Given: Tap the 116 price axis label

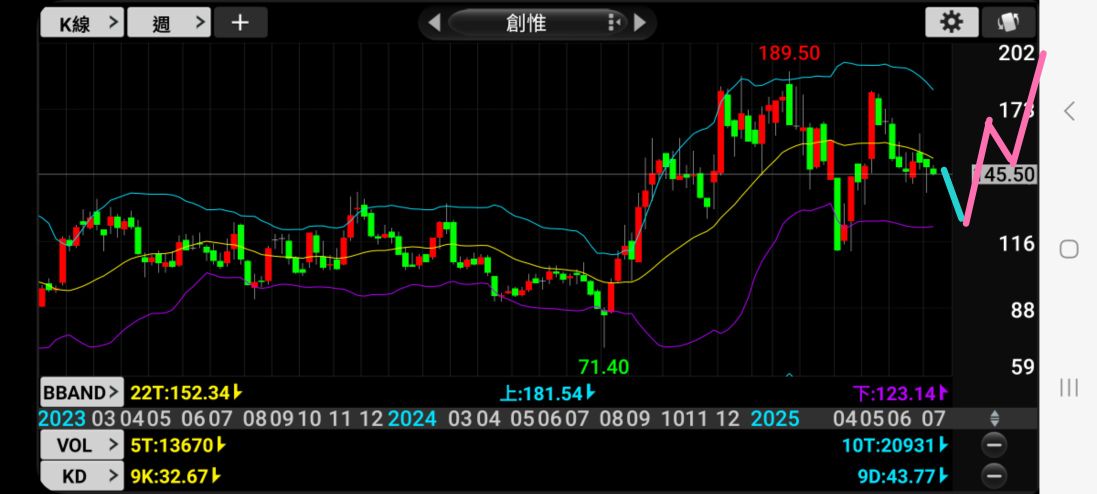Looking at the screenshot, I should pos(1017,244).
